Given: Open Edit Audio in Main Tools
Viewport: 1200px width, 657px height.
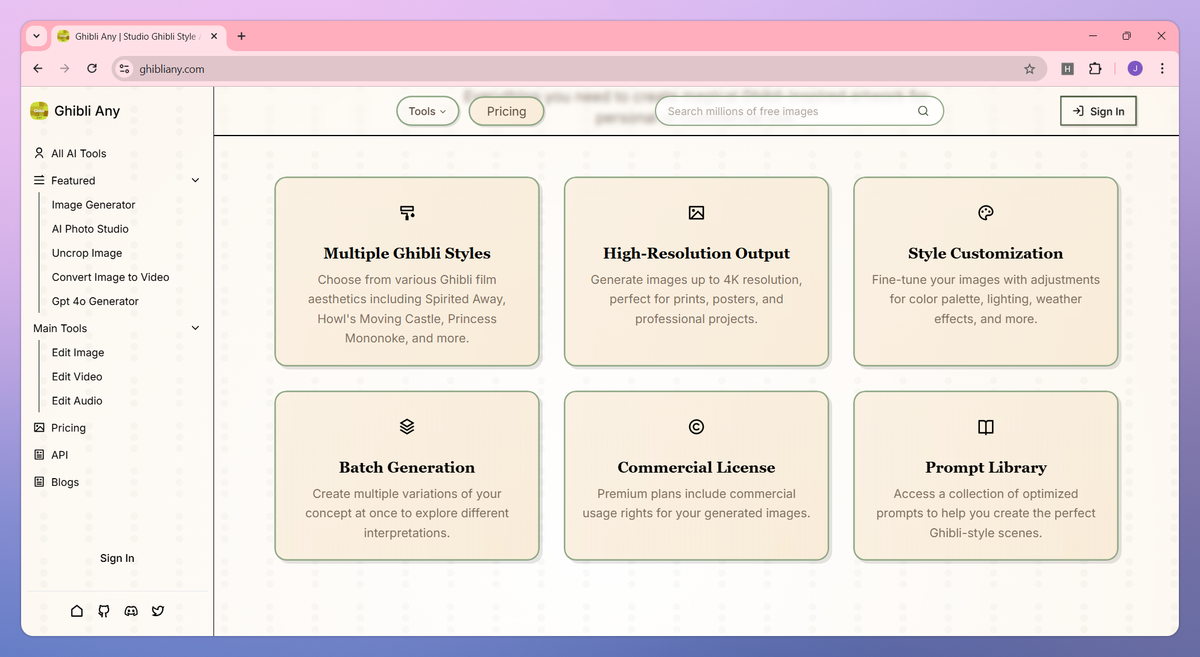Looking at the screenshot, I should pyautogui.click(x=77, y=401).
